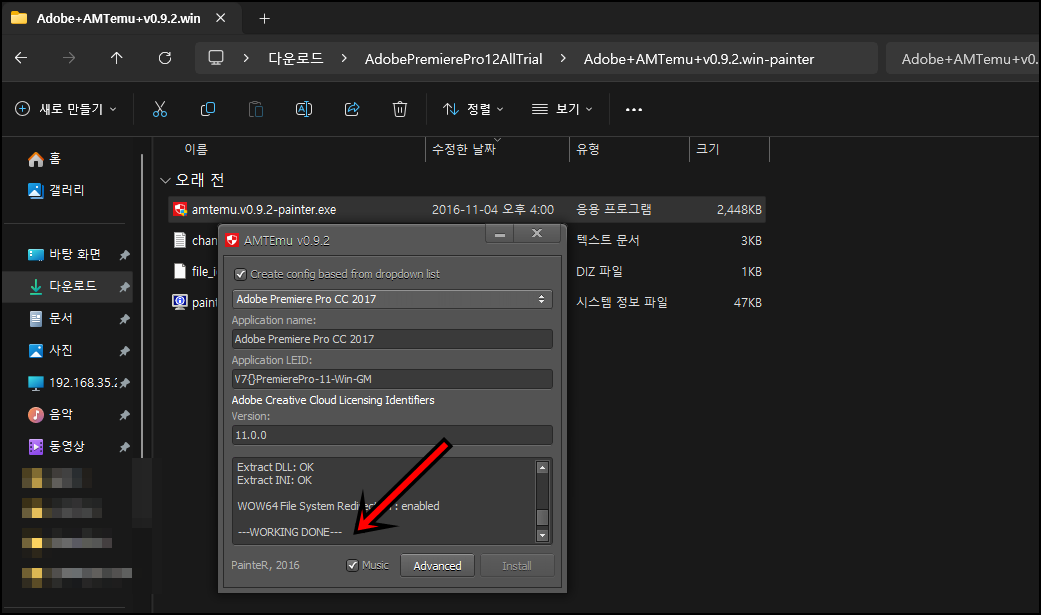Open Home in the sidebar
Viewport: 1041px width, 615px height.
[44, 159]
